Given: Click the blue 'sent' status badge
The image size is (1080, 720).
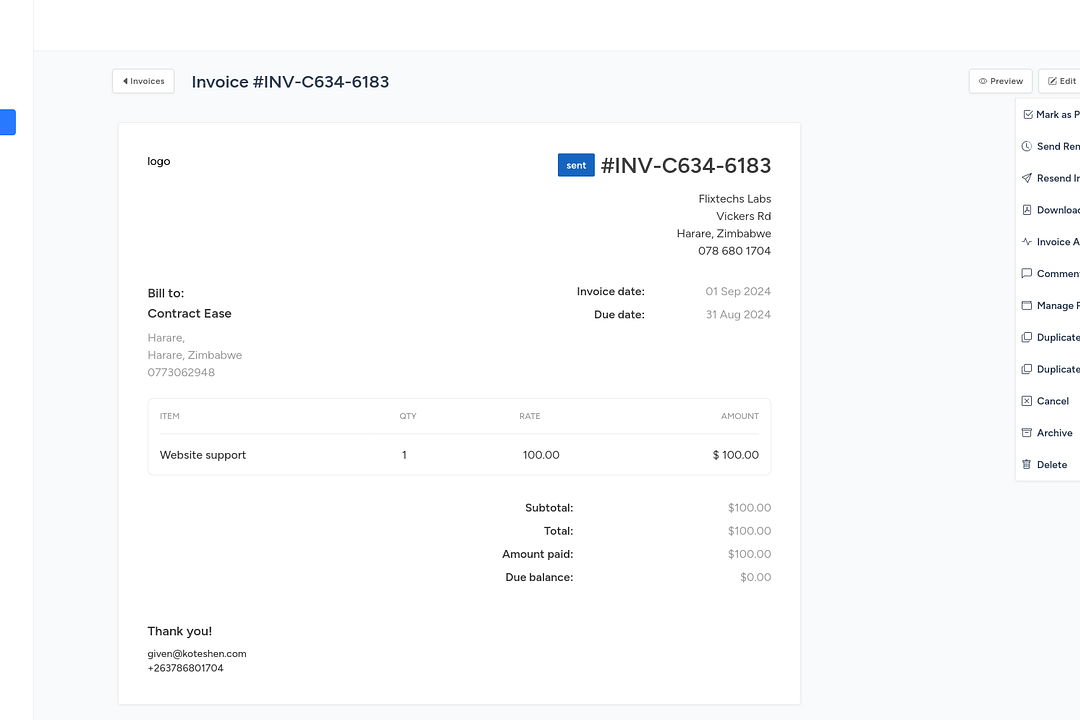Looking at the screenshot, I should coord(576,165).
